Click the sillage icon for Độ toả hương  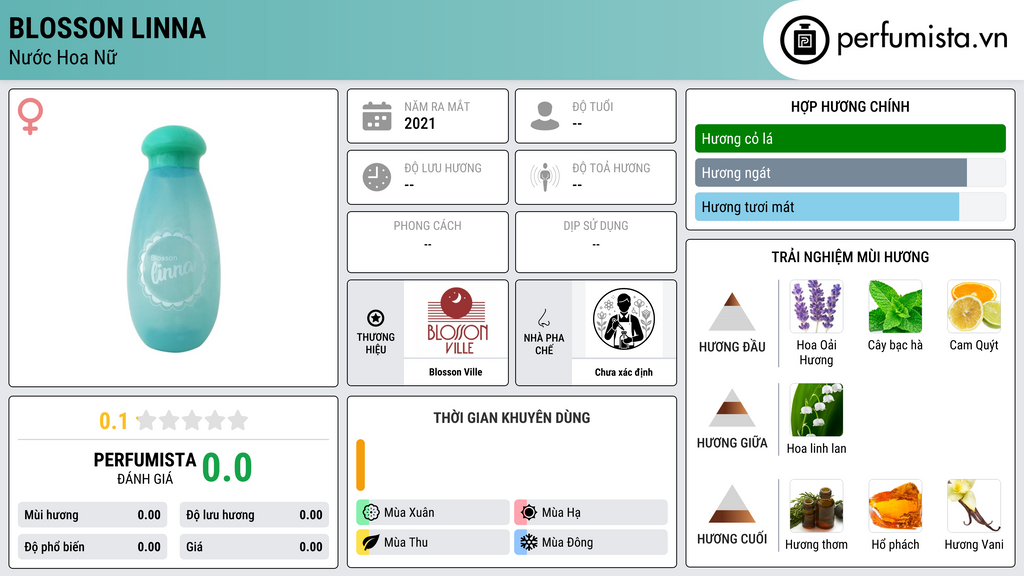pyautogui.click(x=545, y=177)
